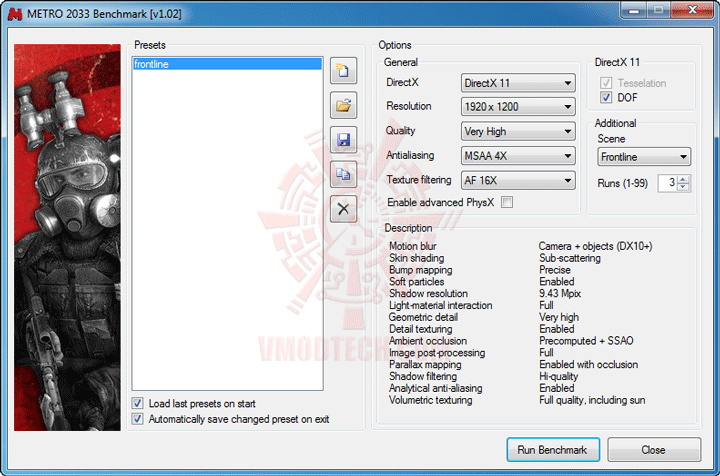Click the 'Parallax mapping' label
Viewport: 720px width, 476px height.
[x=425, y=364]
